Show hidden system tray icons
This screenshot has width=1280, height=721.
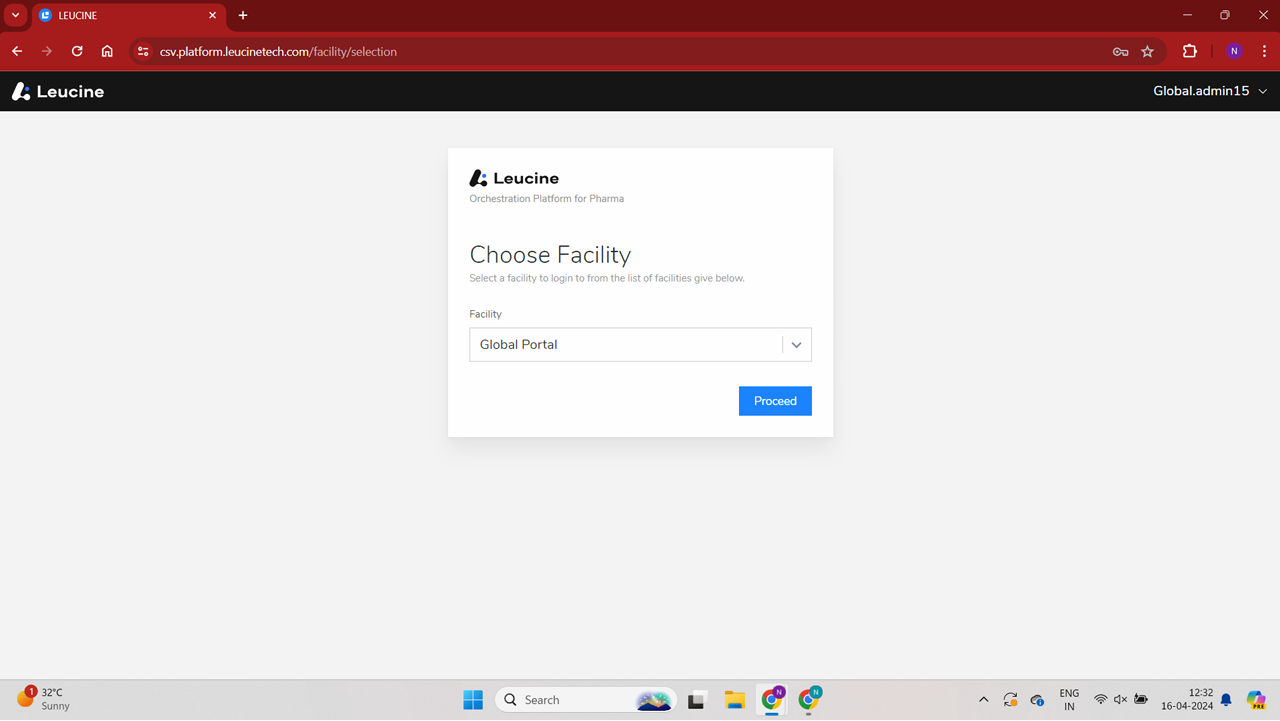coord(983,700)
